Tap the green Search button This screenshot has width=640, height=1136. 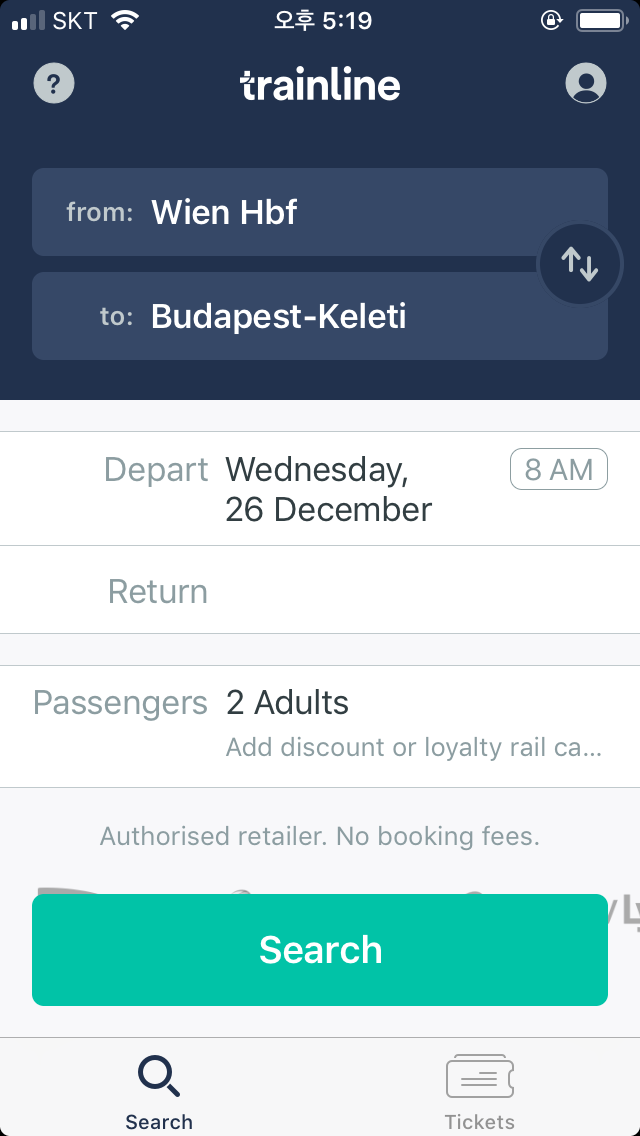click(x=320, y=950)
